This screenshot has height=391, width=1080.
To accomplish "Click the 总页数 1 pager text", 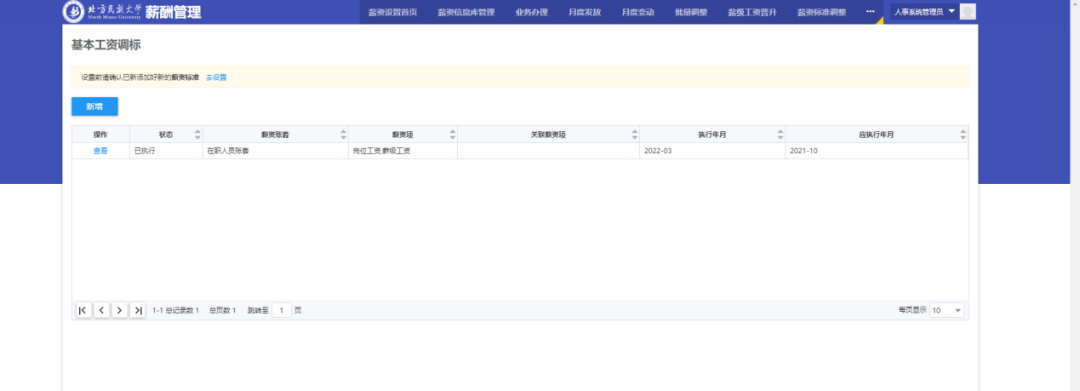I will tap(222, 310).
